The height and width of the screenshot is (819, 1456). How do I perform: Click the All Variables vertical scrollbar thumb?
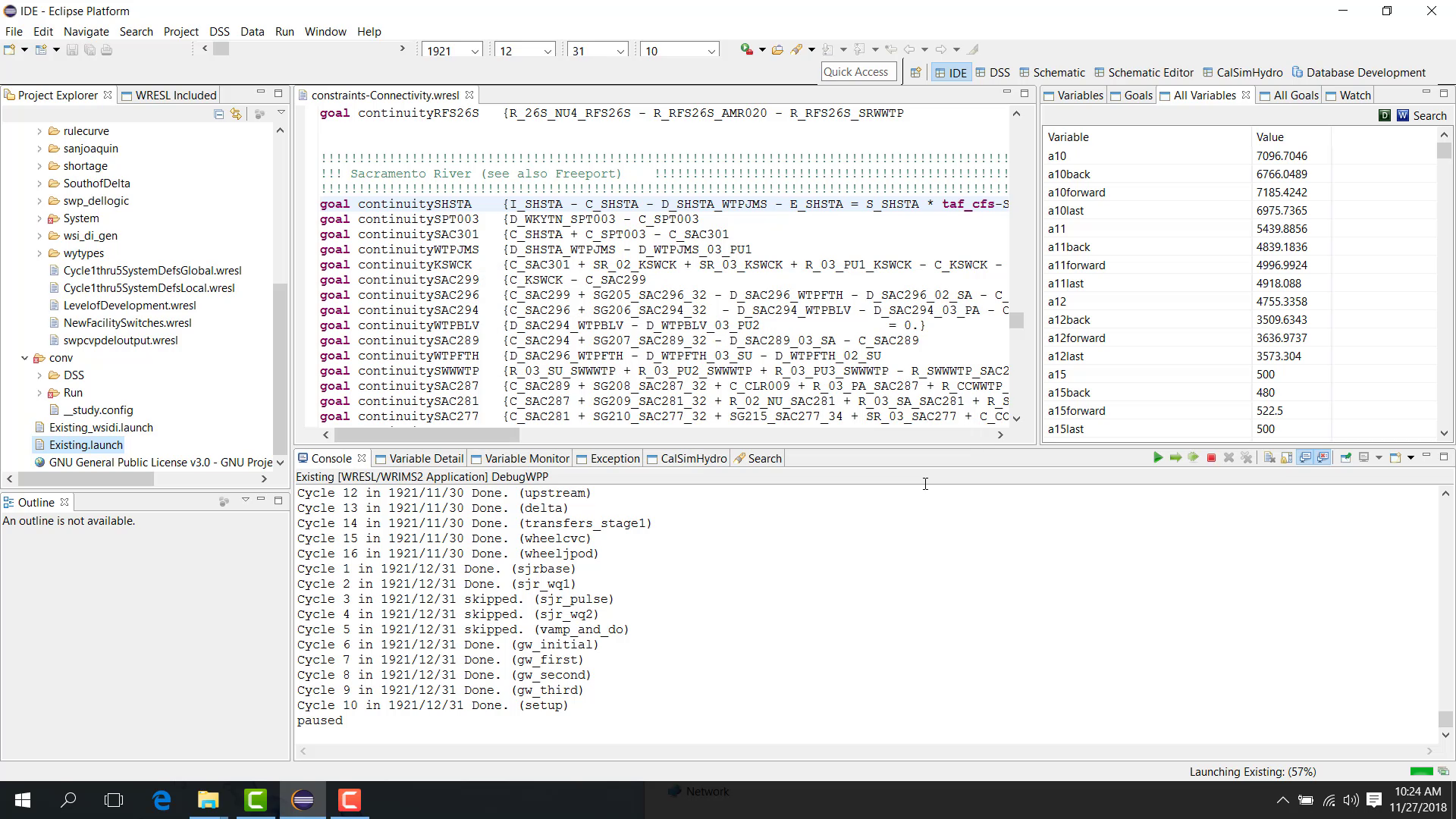(1444, 151)
